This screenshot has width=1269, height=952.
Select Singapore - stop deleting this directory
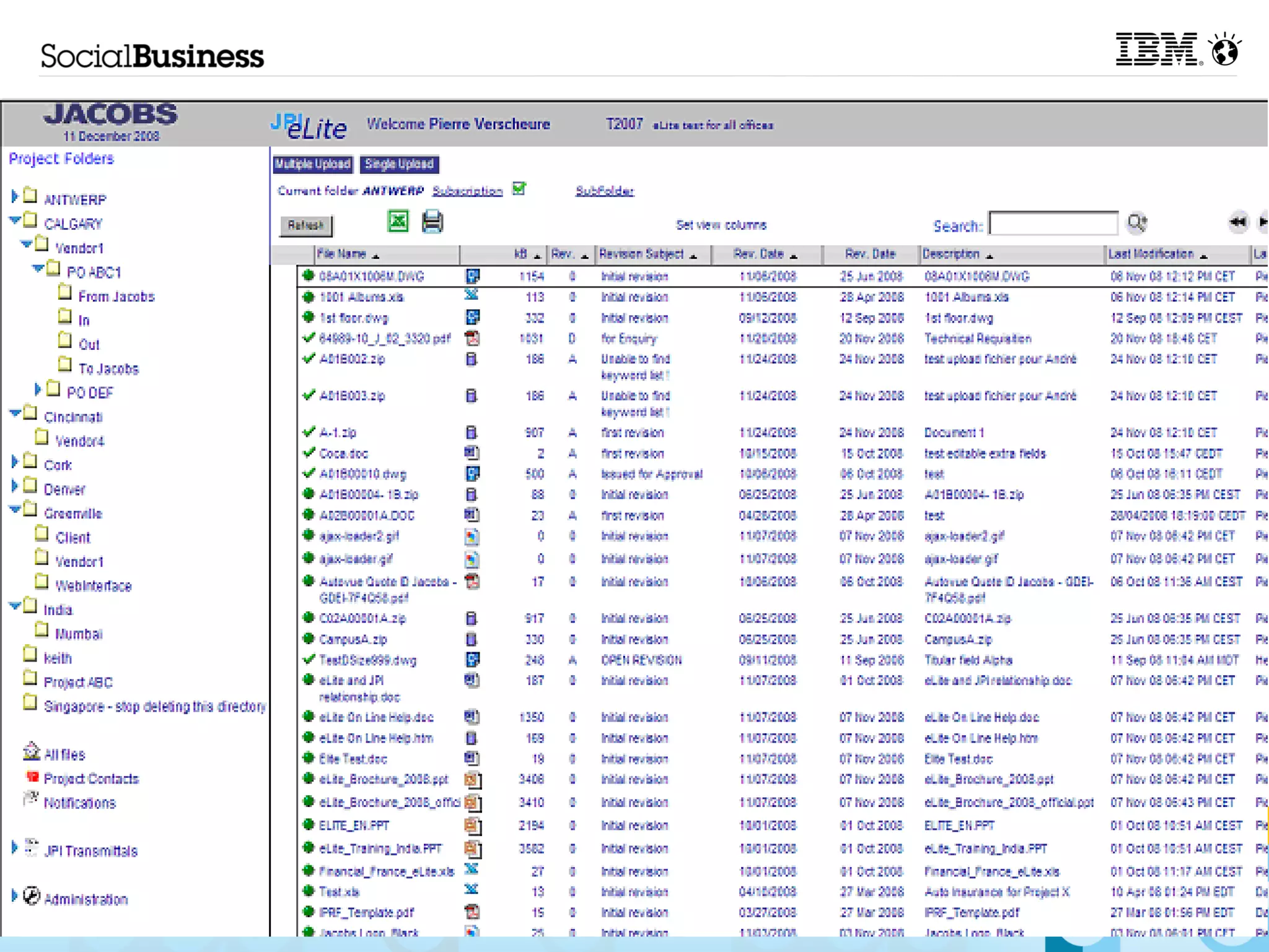click(155, 706)
